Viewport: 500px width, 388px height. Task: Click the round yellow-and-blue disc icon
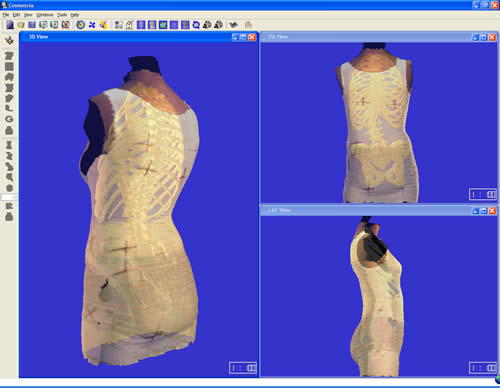pos(80,25)
